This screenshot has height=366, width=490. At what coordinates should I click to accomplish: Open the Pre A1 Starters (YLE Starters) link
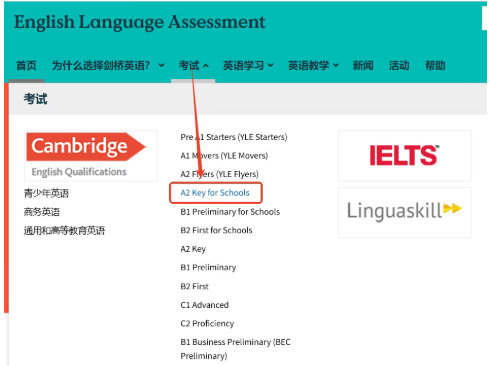click(234, 137)
